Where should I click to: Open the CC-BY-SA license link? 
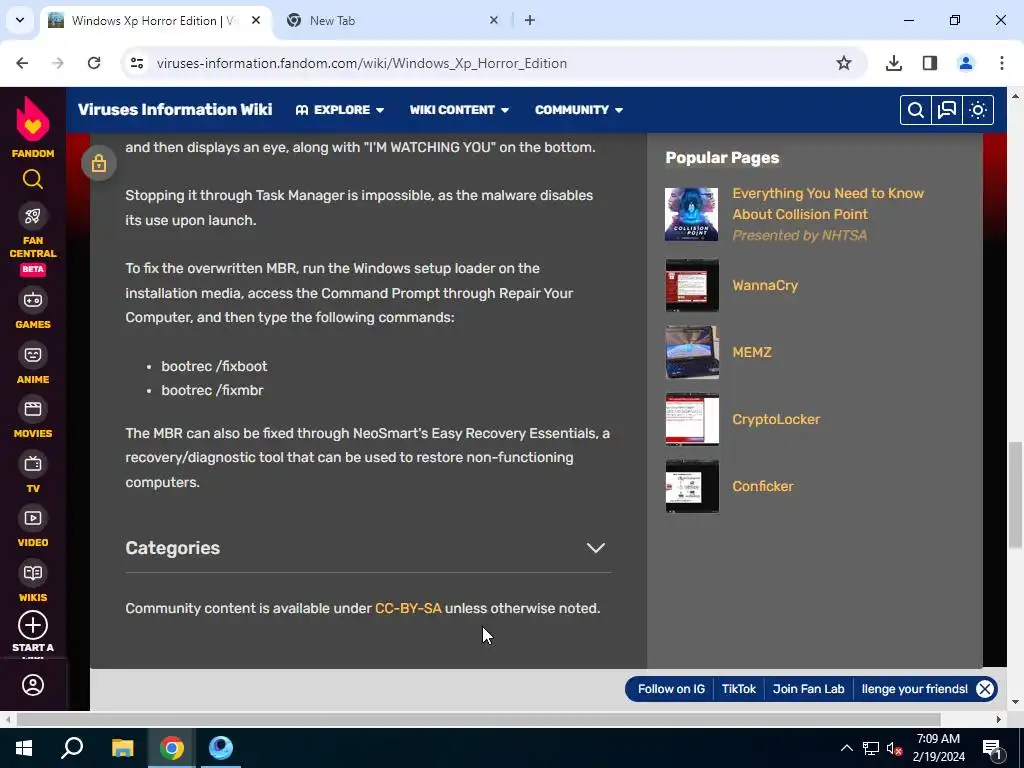(408, 608)
